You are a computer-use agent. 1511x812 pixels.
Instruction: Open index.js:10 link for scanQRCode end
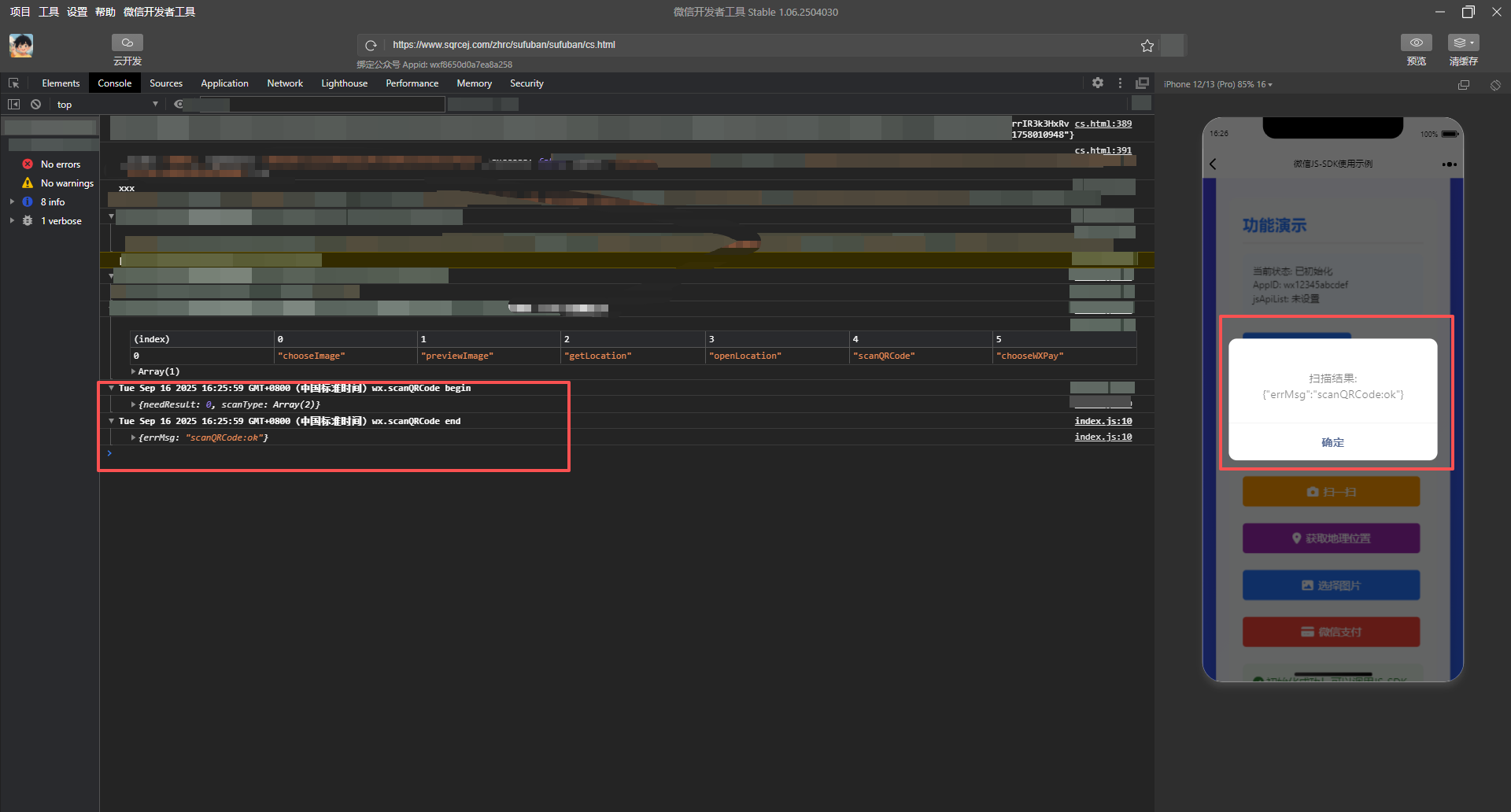pos(1103,421)
